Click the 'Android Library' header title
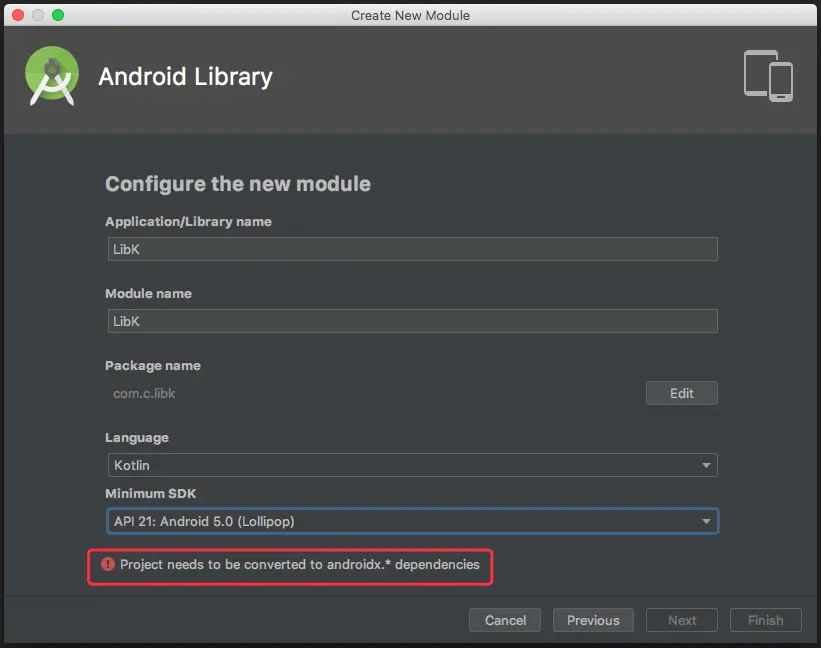 click(185, 77)
